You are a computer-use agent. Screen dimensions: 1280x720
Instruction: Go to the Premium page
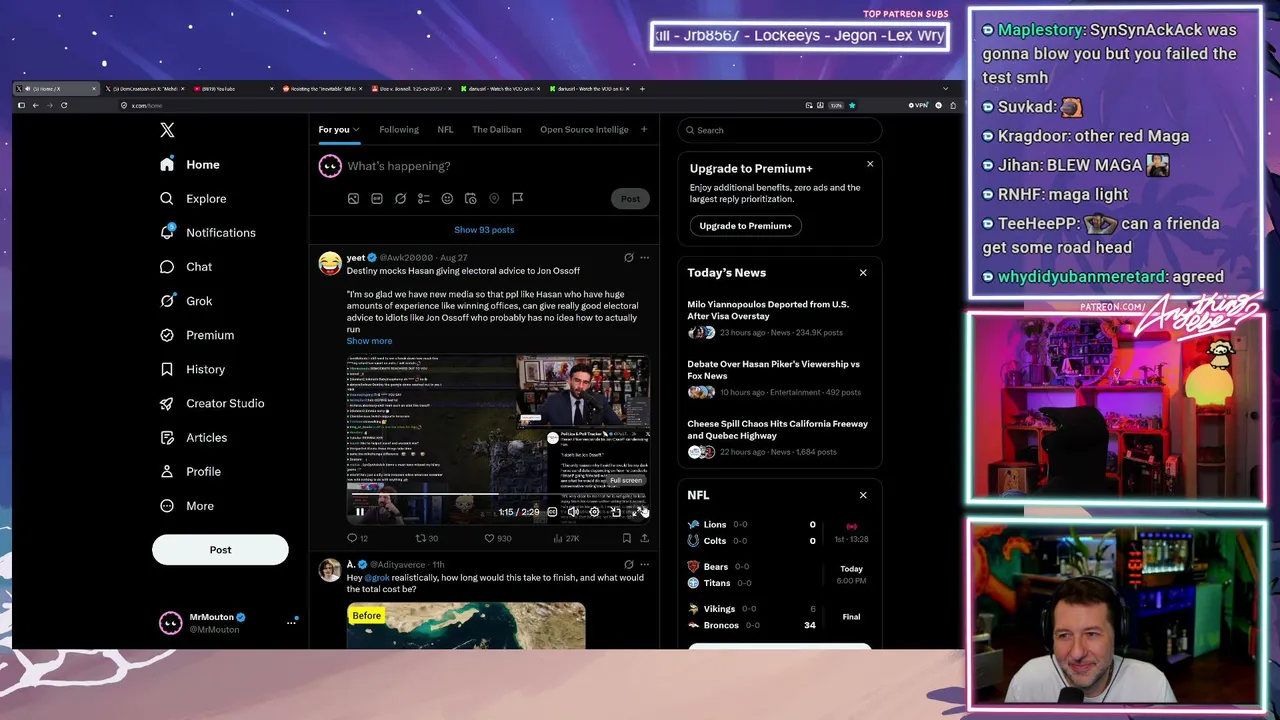197,335
